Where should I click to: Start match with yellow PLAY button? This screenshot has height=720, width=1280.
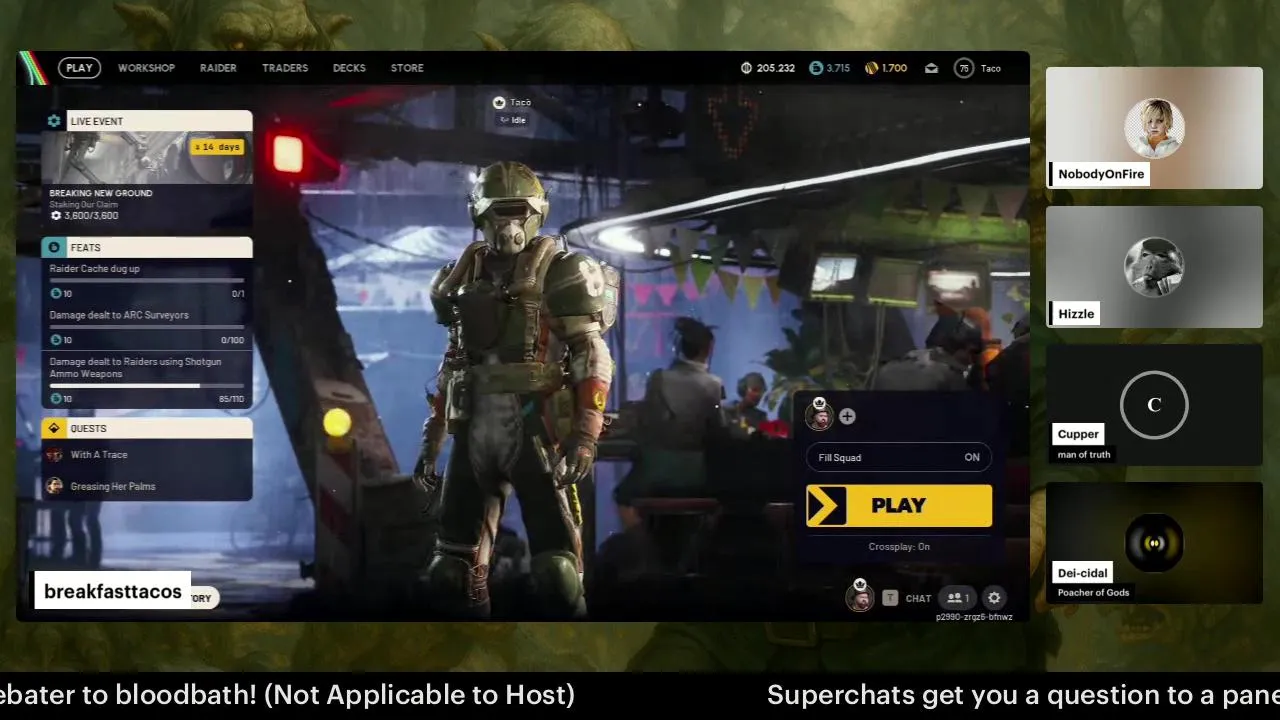click(x=899, y=506)
